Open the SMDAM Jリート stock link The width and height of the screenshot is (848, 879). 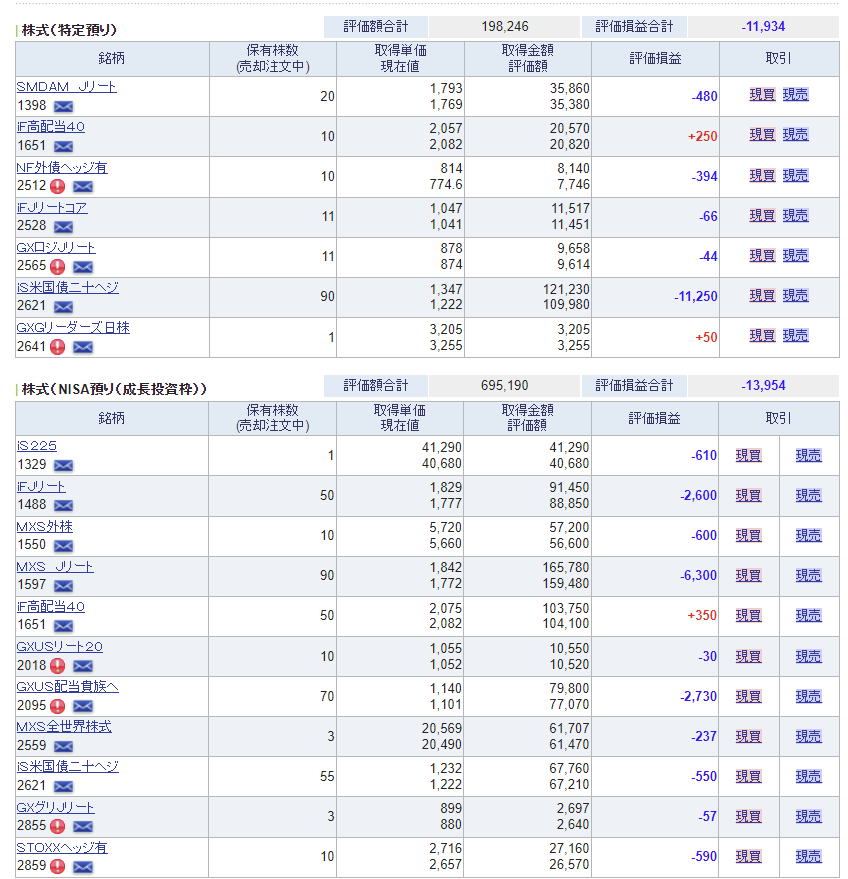click(x=67, y=87)
